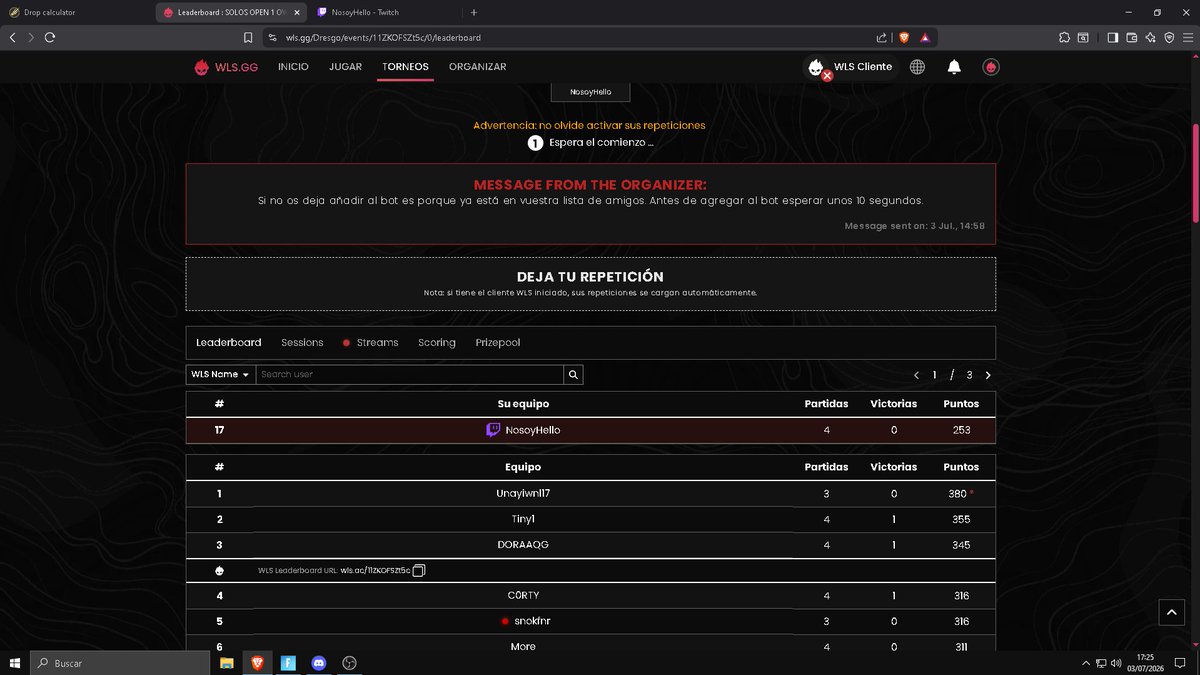Open the JUGAR menu item
The height and width of the screenshot is (675, 1200).
(345, 67)
